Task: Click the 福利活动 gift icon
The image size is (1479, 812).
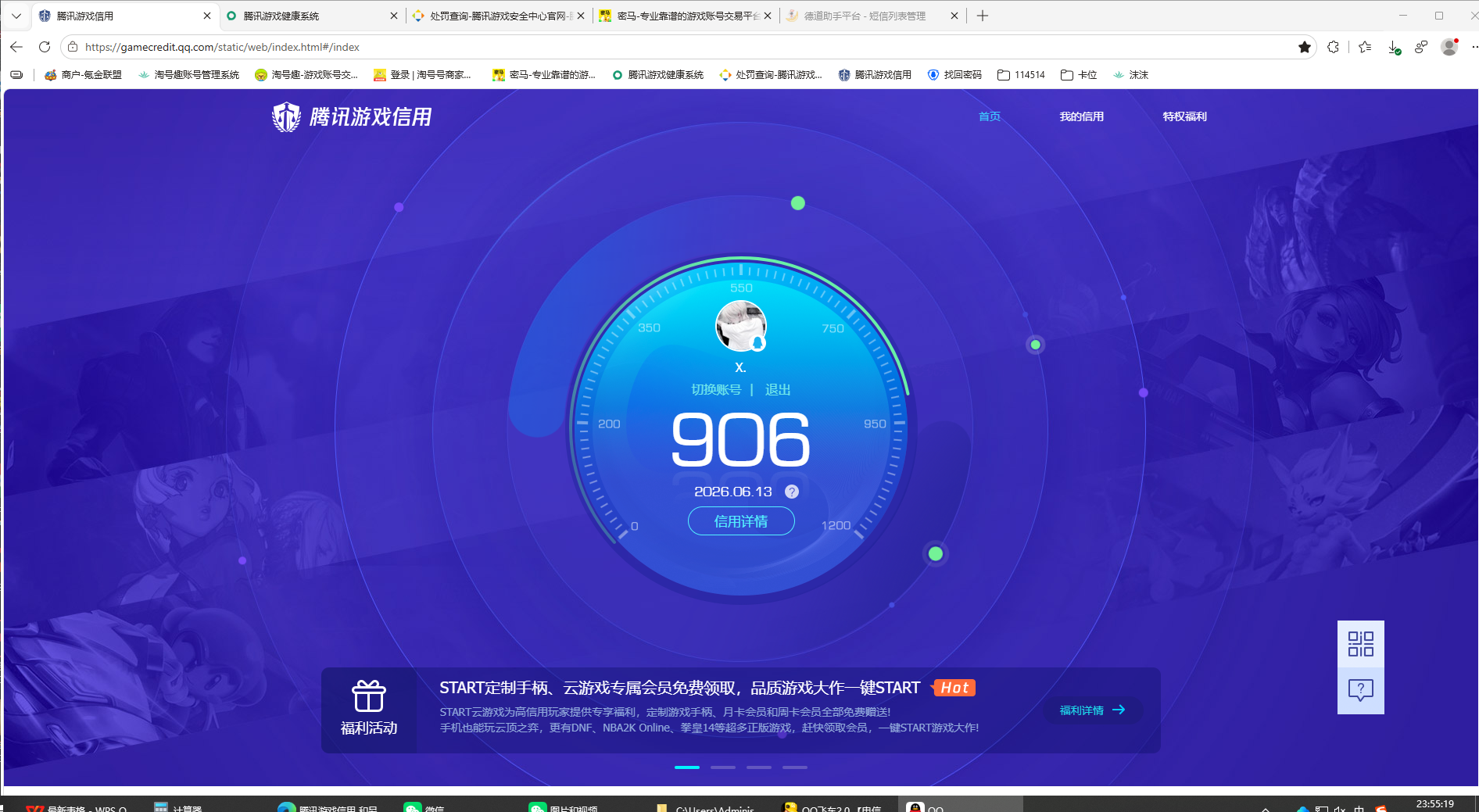Action: pos(369,696)
